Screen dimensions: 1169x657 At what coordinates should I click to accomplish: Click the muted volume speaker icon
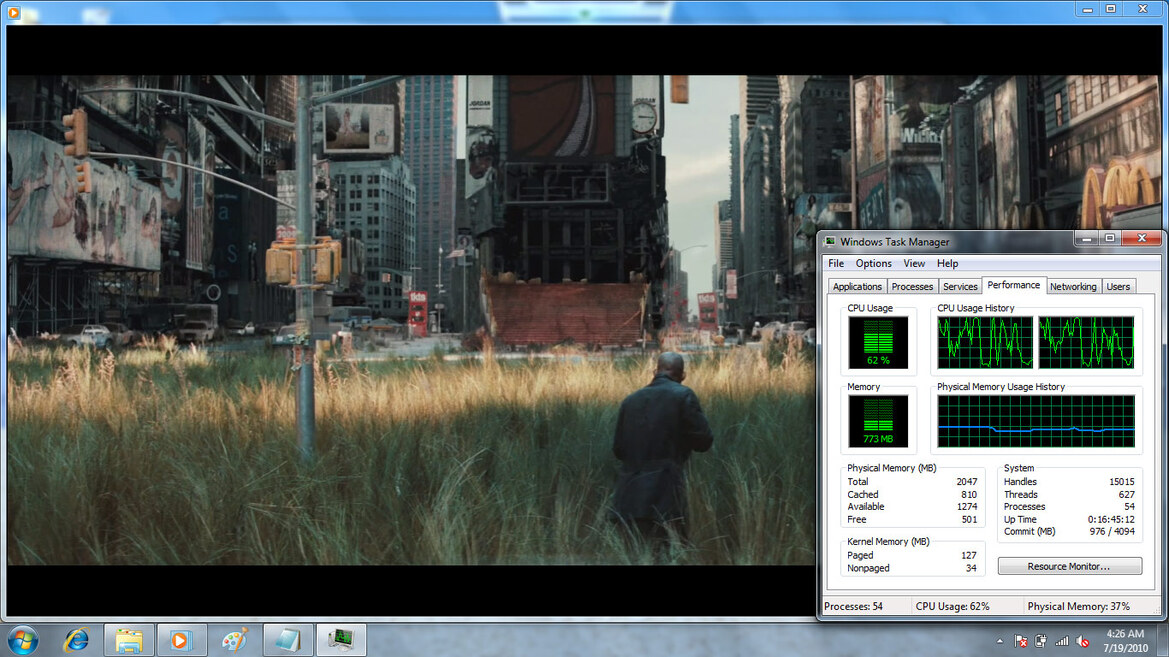coord(1083,641)
